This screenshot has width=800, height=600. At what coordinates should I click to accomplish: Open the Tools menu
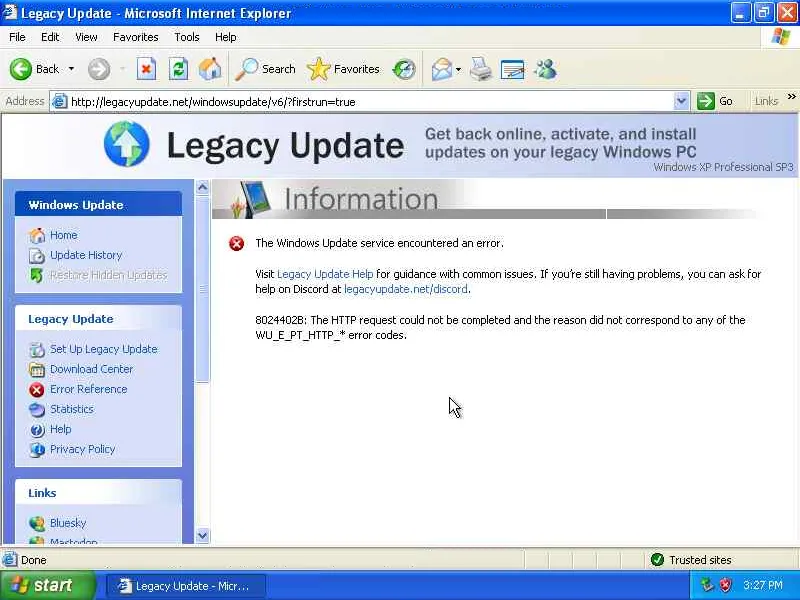click(187, 37)
